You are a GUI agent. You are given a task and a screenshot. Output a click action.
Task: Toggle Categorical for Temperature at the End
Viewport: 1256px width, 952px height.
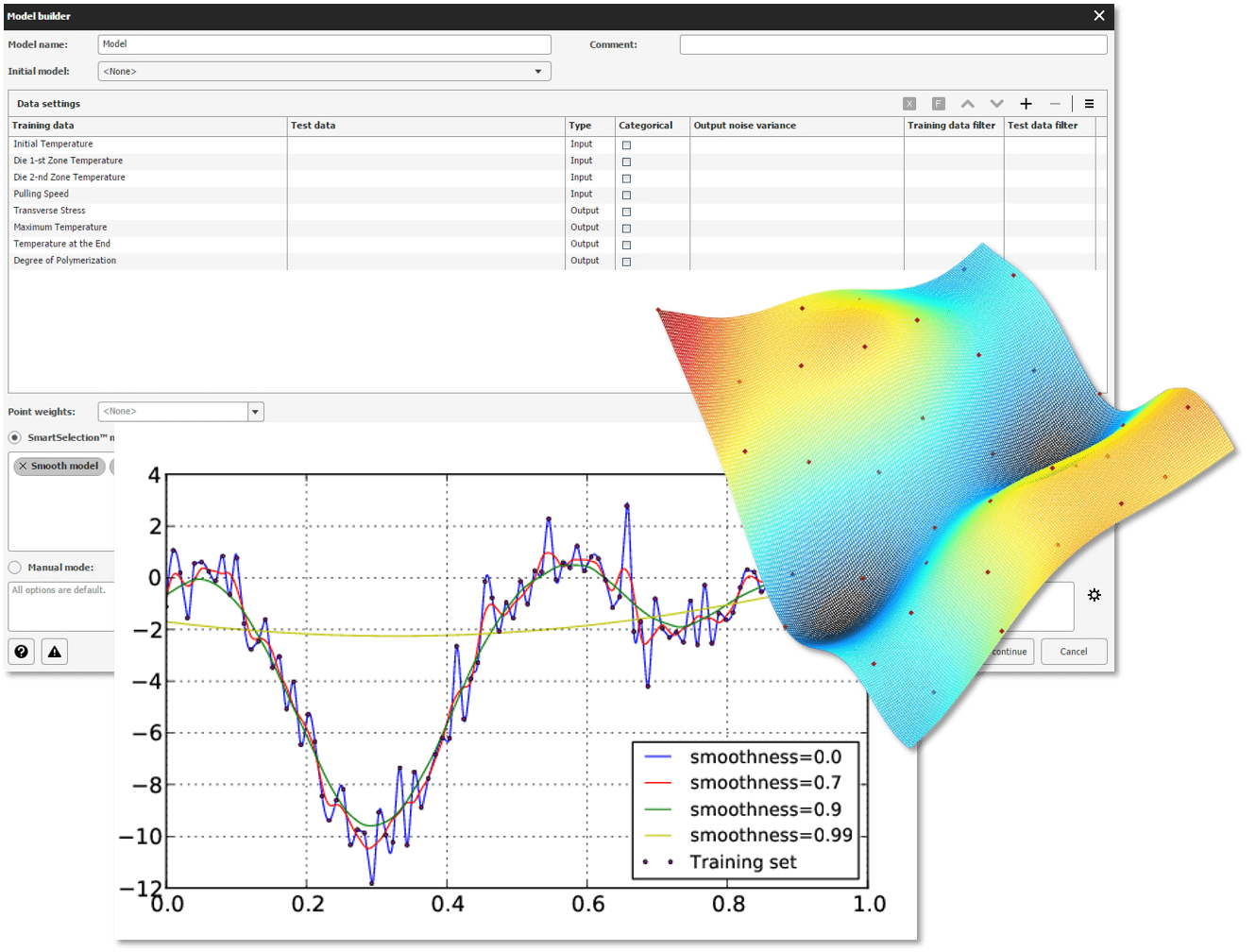(626, 245)
